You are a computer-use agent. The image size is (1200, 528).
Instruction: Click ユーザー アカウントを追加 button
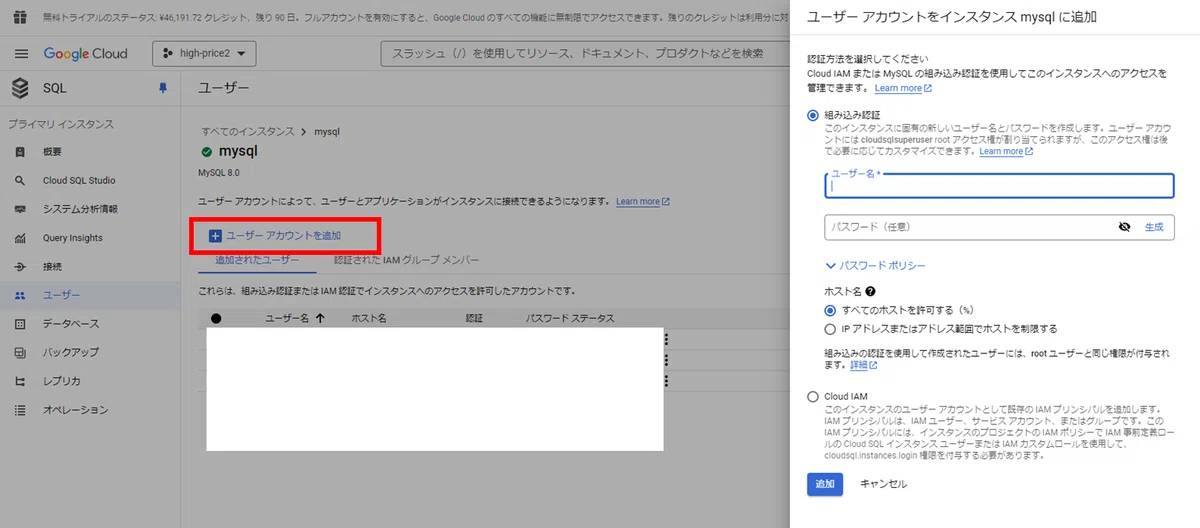point(275,236)
